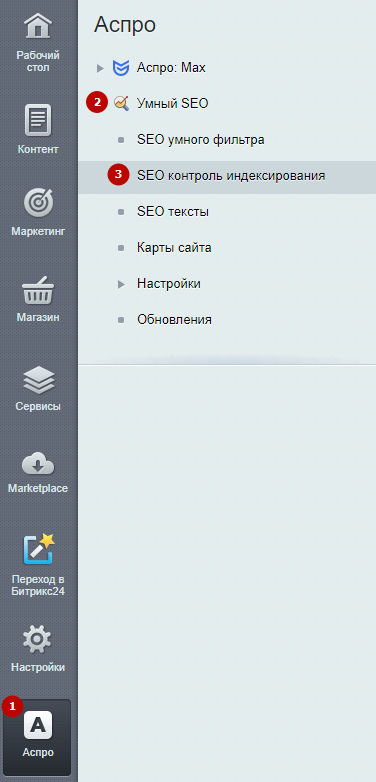Screen dimensions: 376x782
Task: Click the Сервисы label
Action: [x=38, y=406]
